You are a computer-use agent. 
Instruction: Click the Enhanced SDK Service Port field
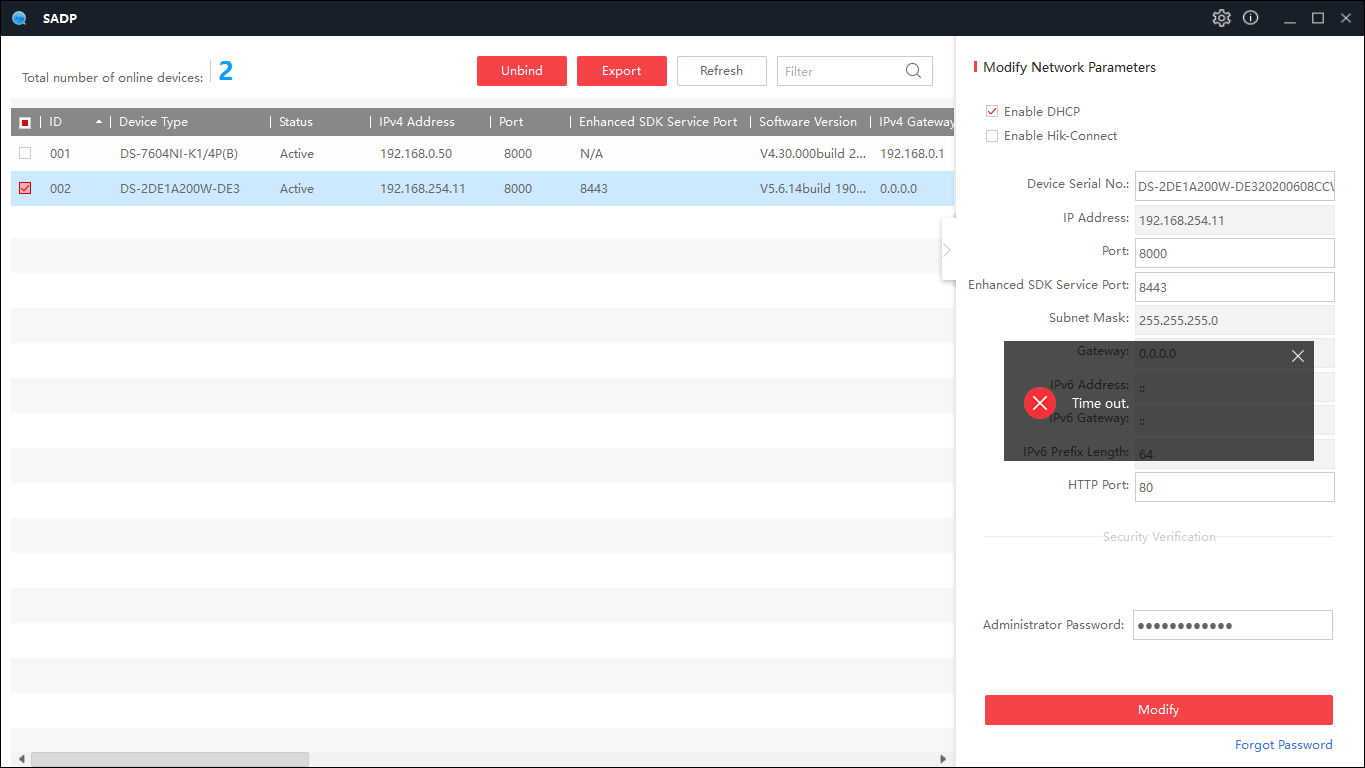click(1235, 287)
